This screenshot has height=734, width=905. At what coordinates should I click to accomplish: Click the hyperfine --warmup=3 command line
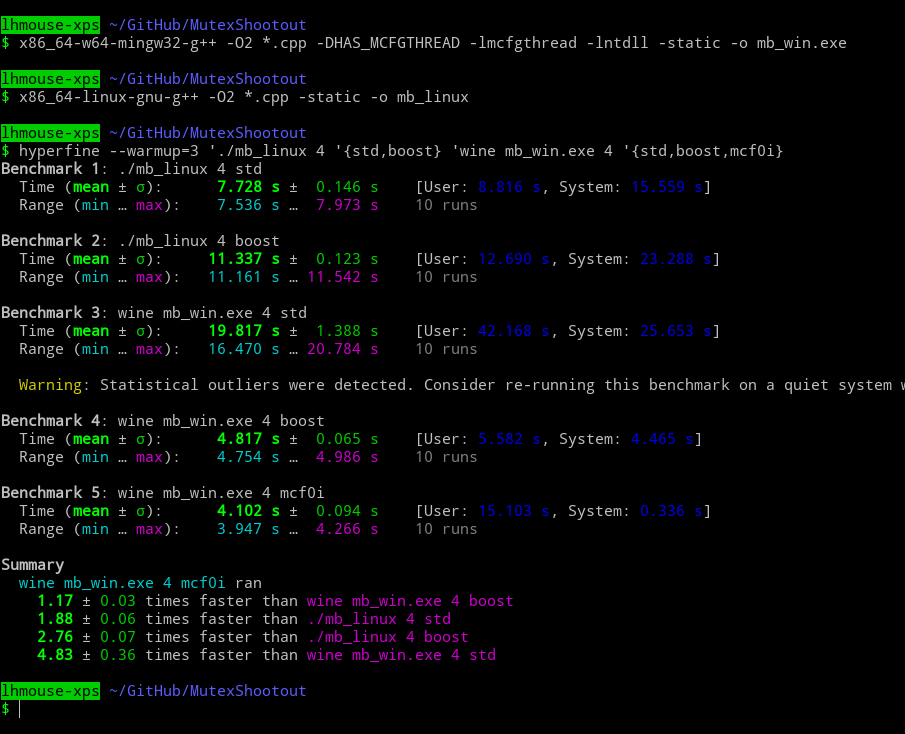[401, 151]
